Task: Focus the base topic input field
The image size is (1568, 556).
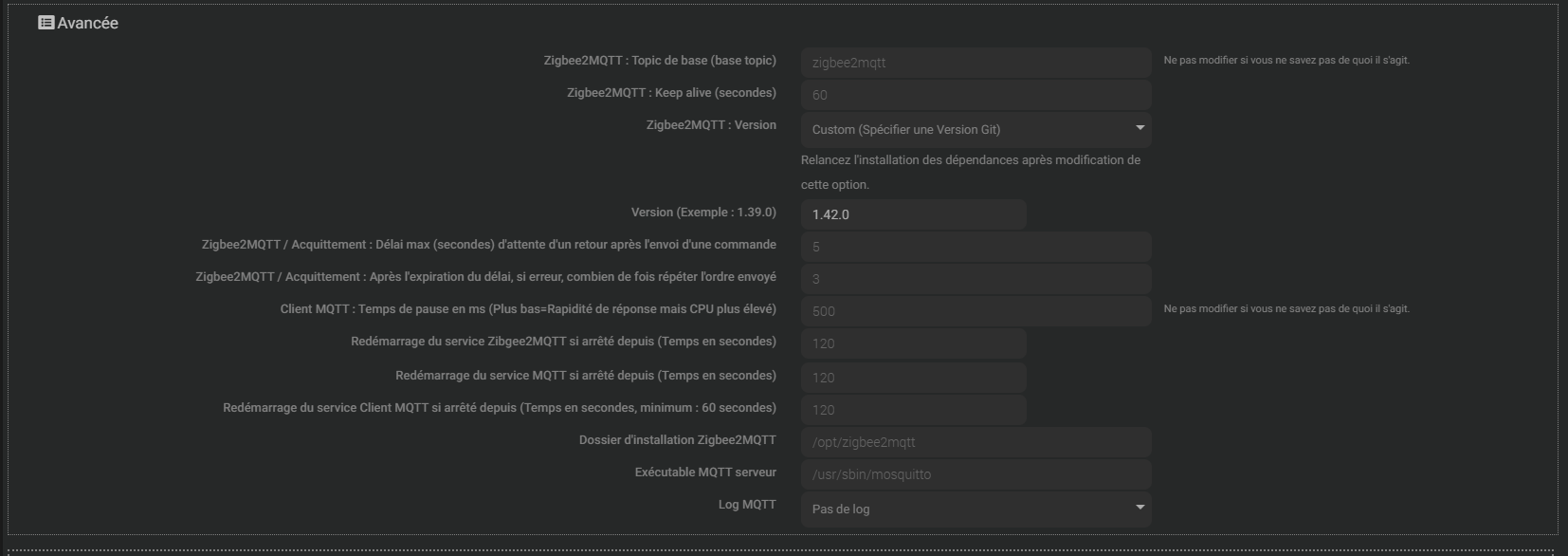Action: coord(975,63)
